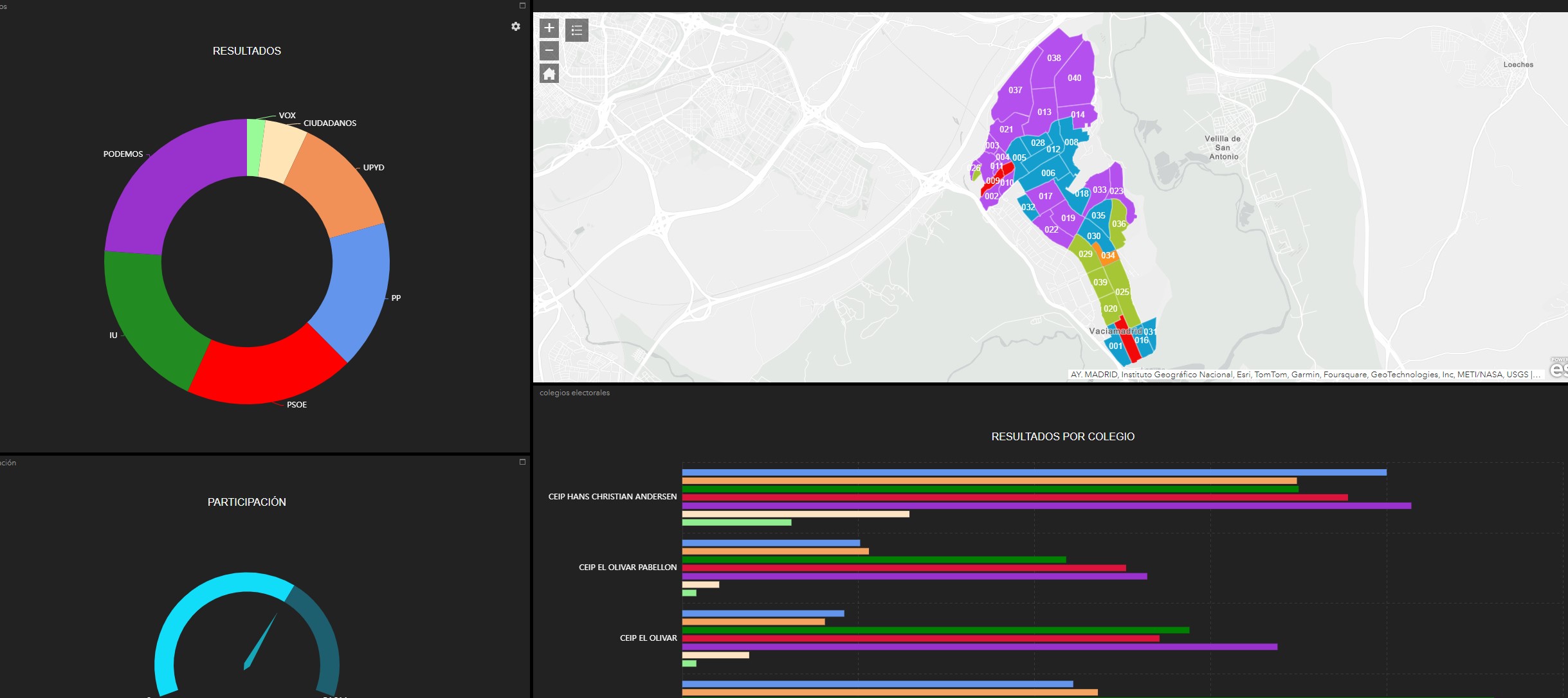
Task: Select green district 039 on the map
Action: tap(1100, 282)
